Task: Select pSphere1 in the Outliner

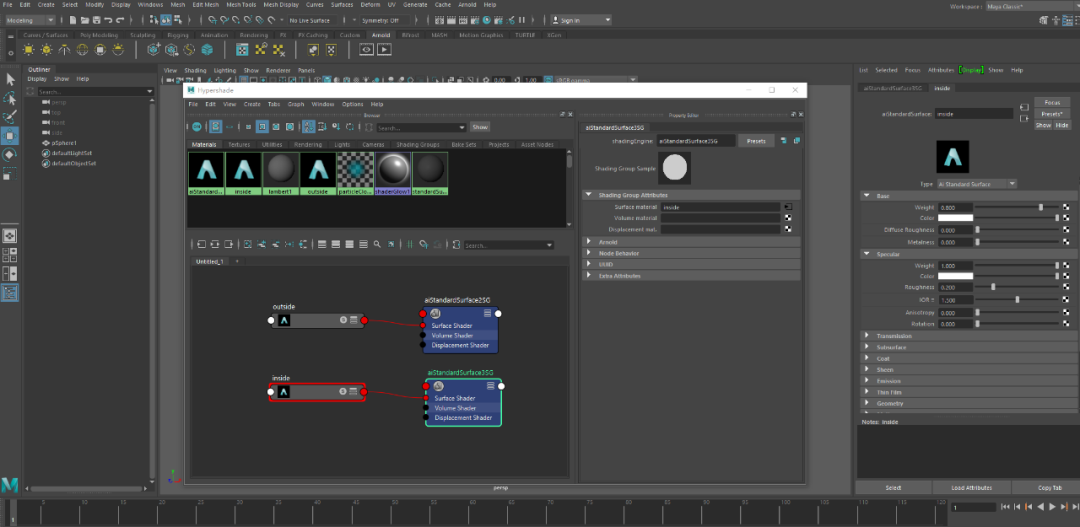Action: click(64, 143)
